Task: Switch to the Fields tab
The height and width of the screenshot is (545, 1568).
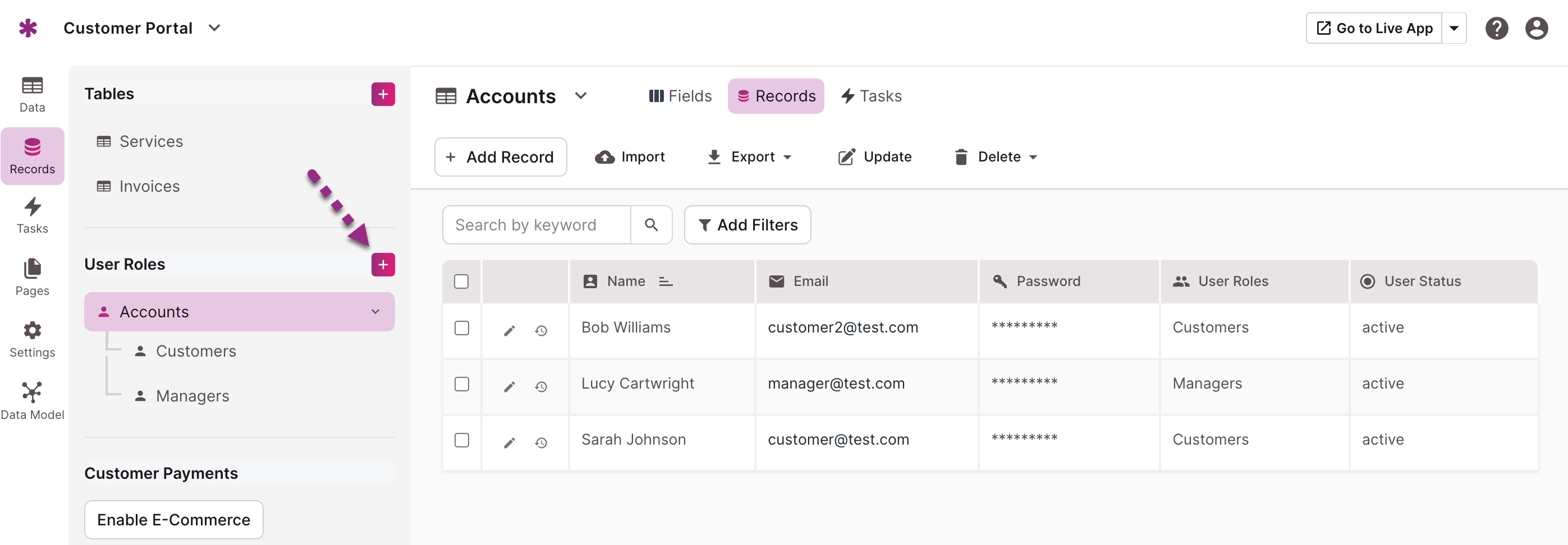Action: 680,96
